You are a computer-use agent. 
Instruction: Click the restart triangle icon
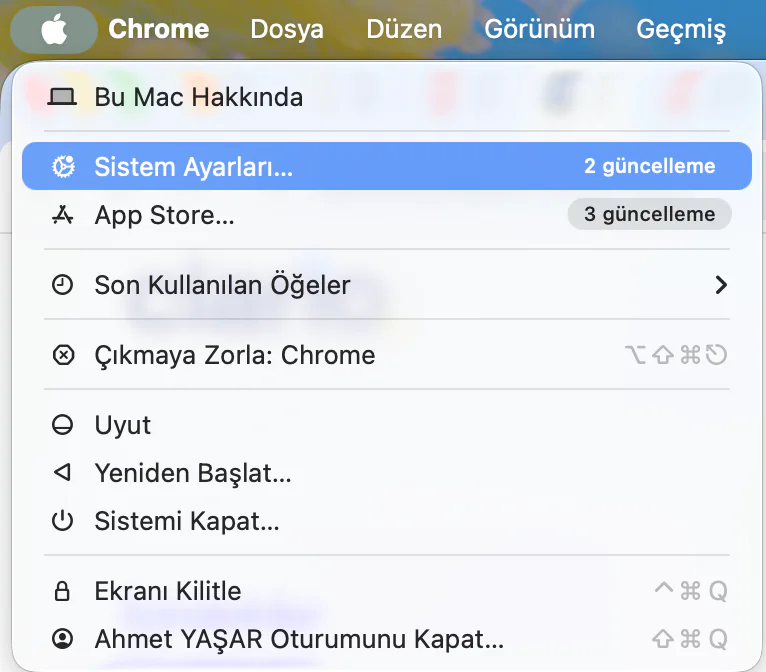point(63,472)
